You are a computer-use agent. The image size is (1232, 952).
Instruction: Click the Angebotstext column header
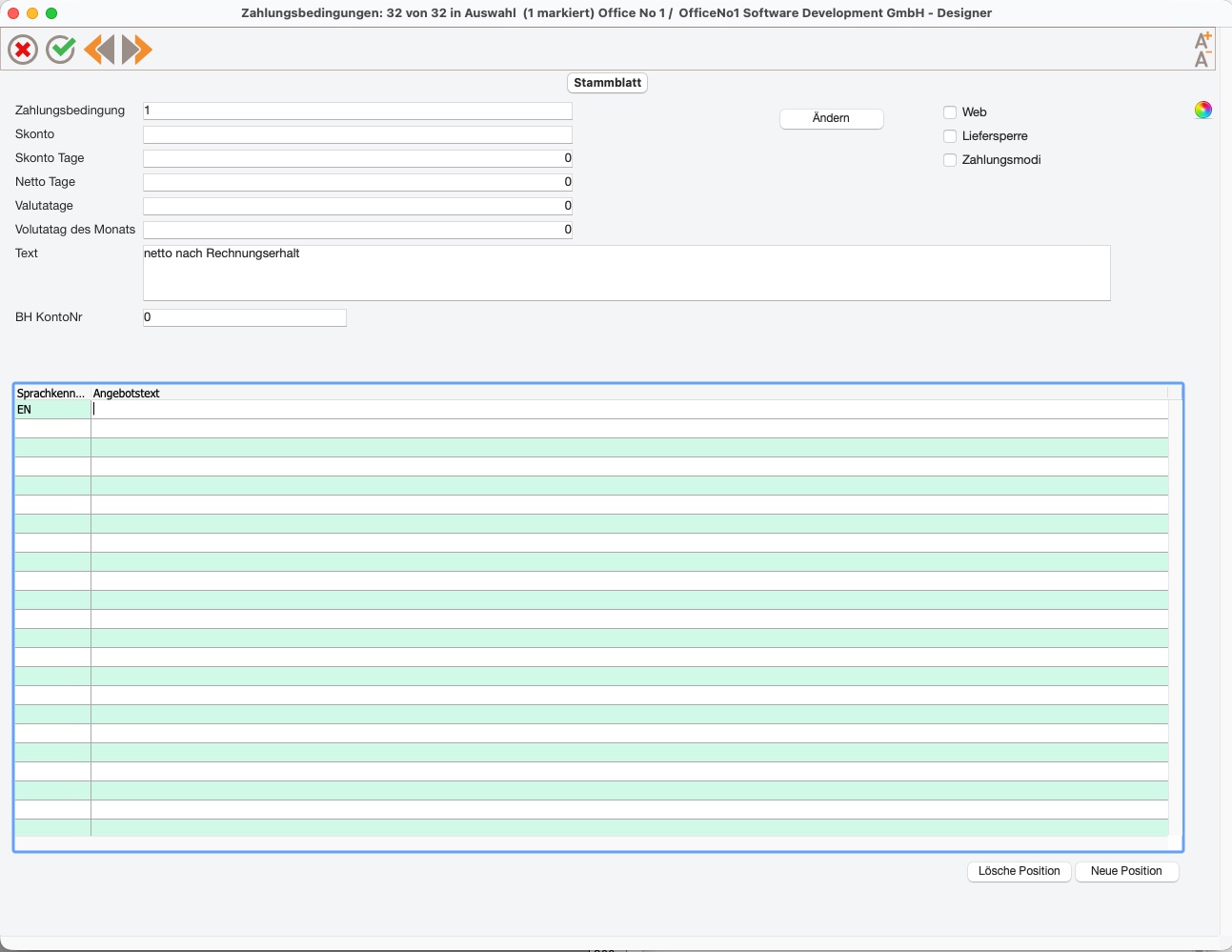(x=629, y=393)
